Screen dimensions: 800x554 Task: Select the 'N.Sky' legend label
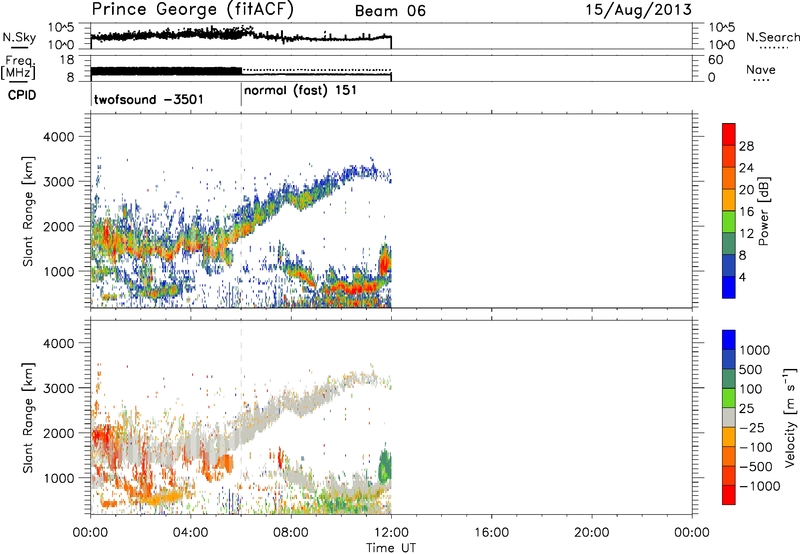19,37
